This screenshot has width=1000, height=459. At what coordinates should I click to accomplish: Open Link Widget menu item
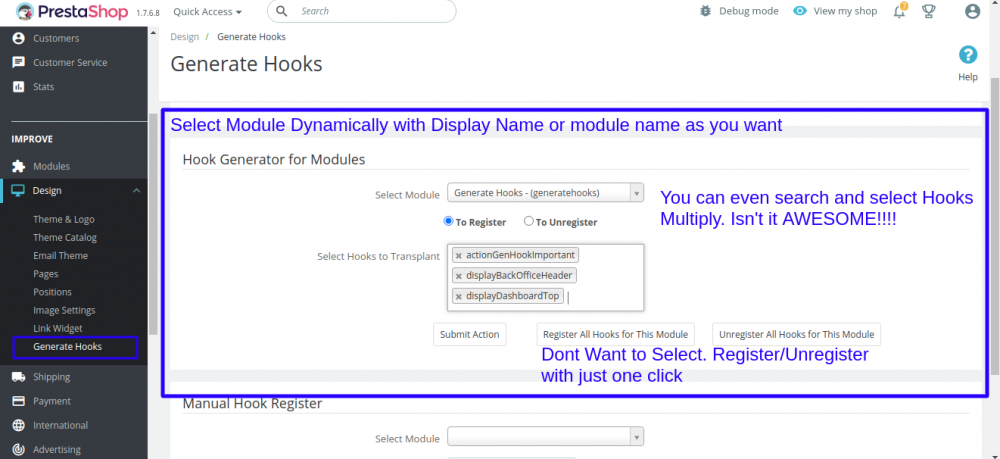click(x=58, y=328)
